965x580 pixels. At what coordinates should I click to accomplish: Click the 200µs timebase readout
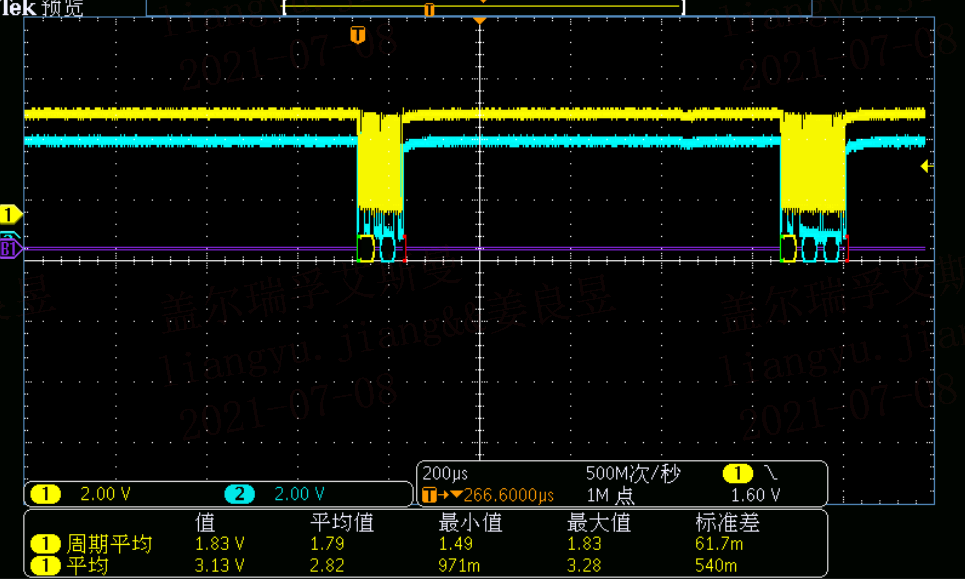pos(445,473)
